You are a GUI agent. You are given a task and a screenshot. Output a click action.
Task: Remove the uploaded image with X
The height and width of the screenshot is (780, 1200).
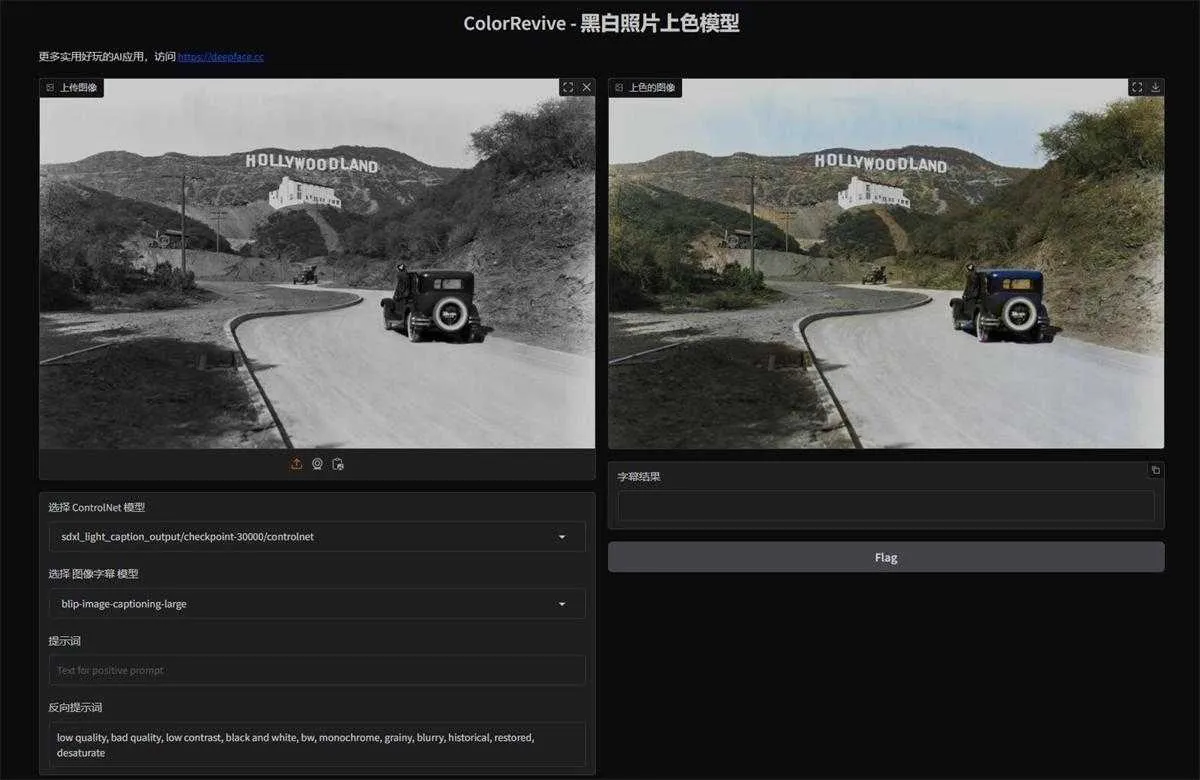pyautogui.click(x=586, y=87)
